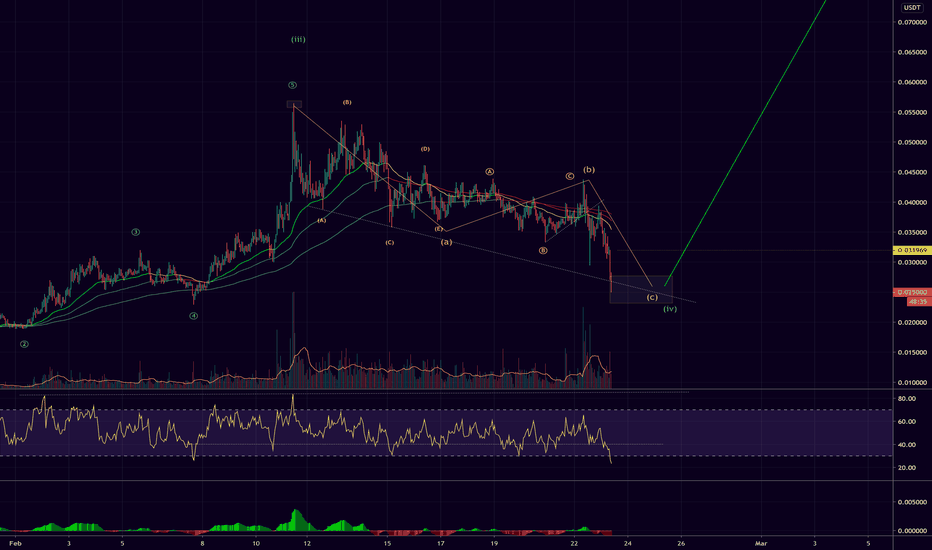Click the 0.015000 price axis label
The width and height of the screenshot is (932, 550).
tap(912, 353)
